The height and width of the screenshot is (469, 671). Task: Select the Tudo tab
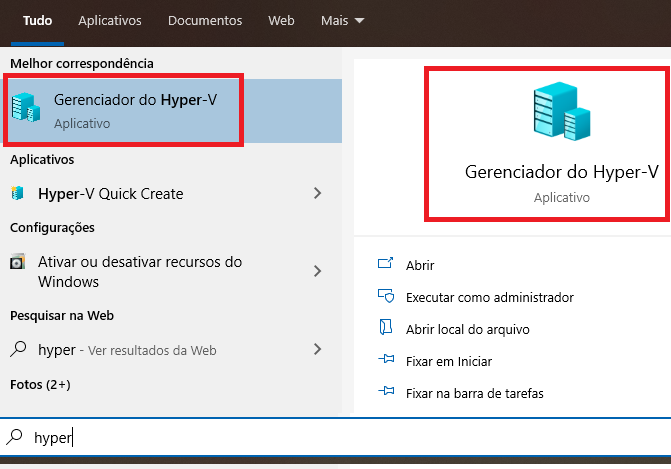pyautogui.click(x=37, y=20)
